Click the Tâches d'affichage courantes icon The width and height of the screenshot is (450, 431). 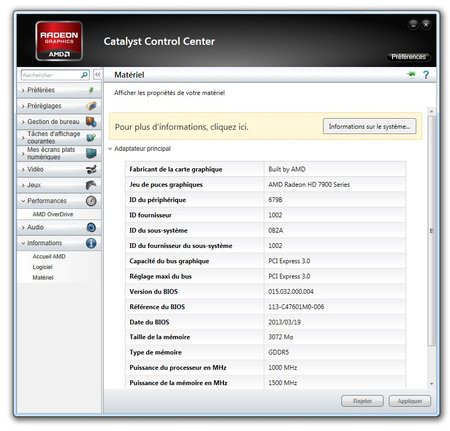(91, 137)
